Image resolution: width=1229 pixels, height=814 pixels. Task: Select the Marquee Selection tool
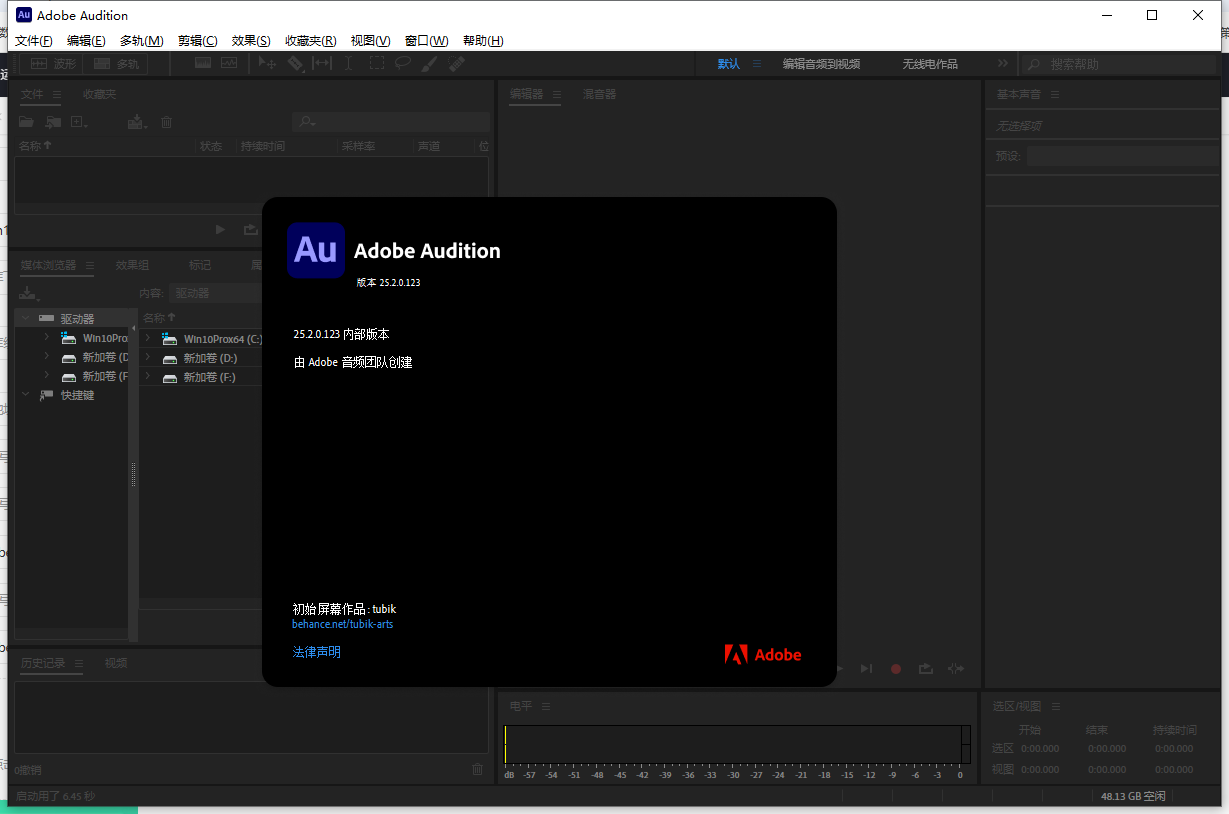[377, 62]
